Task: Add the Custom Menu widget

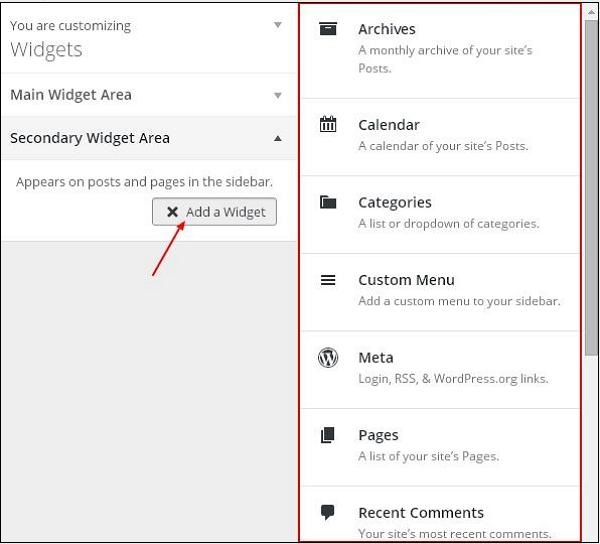Action: (406, 280)
